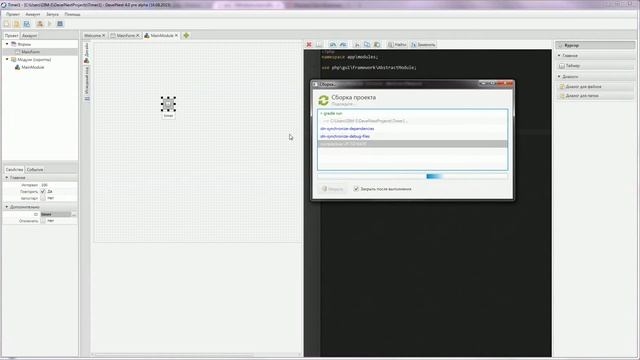Collapse the Главное palette section

tap(559, 56)
